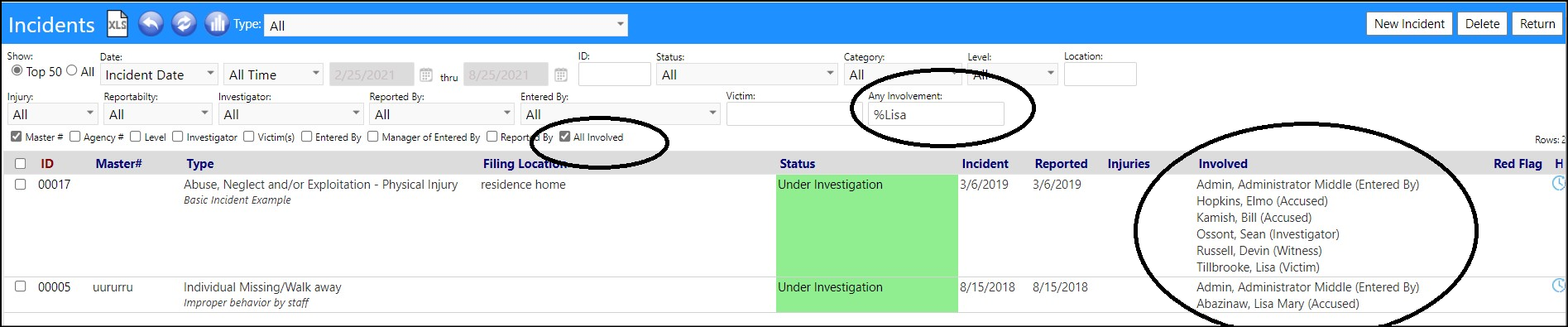Screen dimensions: 1568x327
Task: Uncheck the All Involved checkbox
Action: [565, 137]
